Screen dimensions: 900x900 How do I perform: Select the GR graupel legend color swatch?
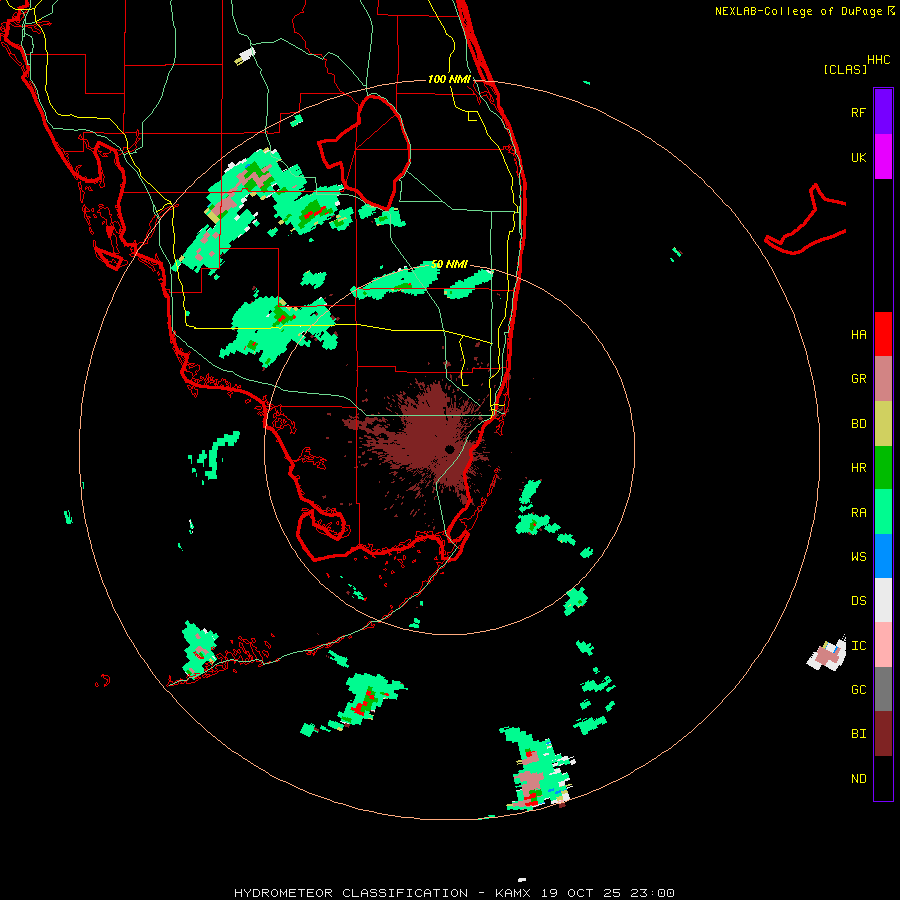883,379
